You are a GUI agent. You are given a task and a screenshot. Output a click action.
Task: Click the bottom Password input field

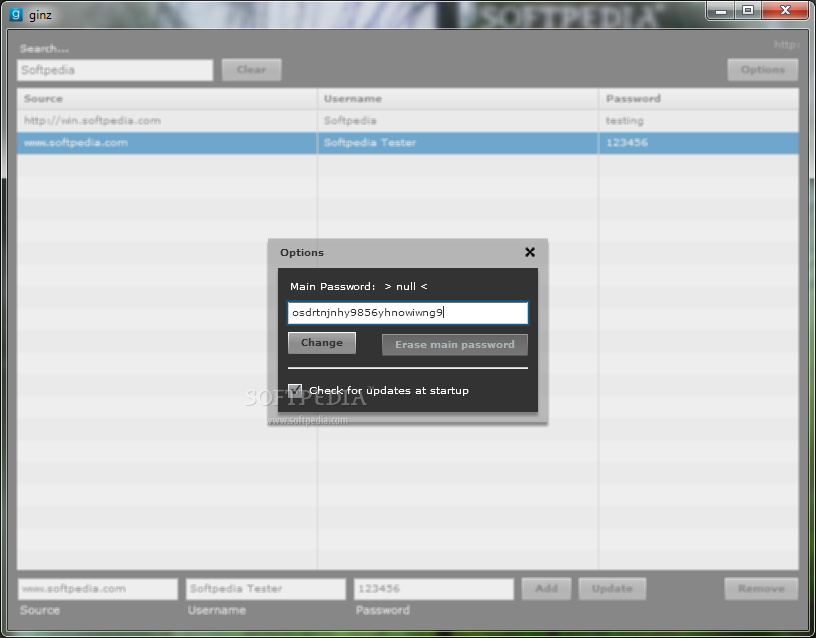(x=434, y=589)
